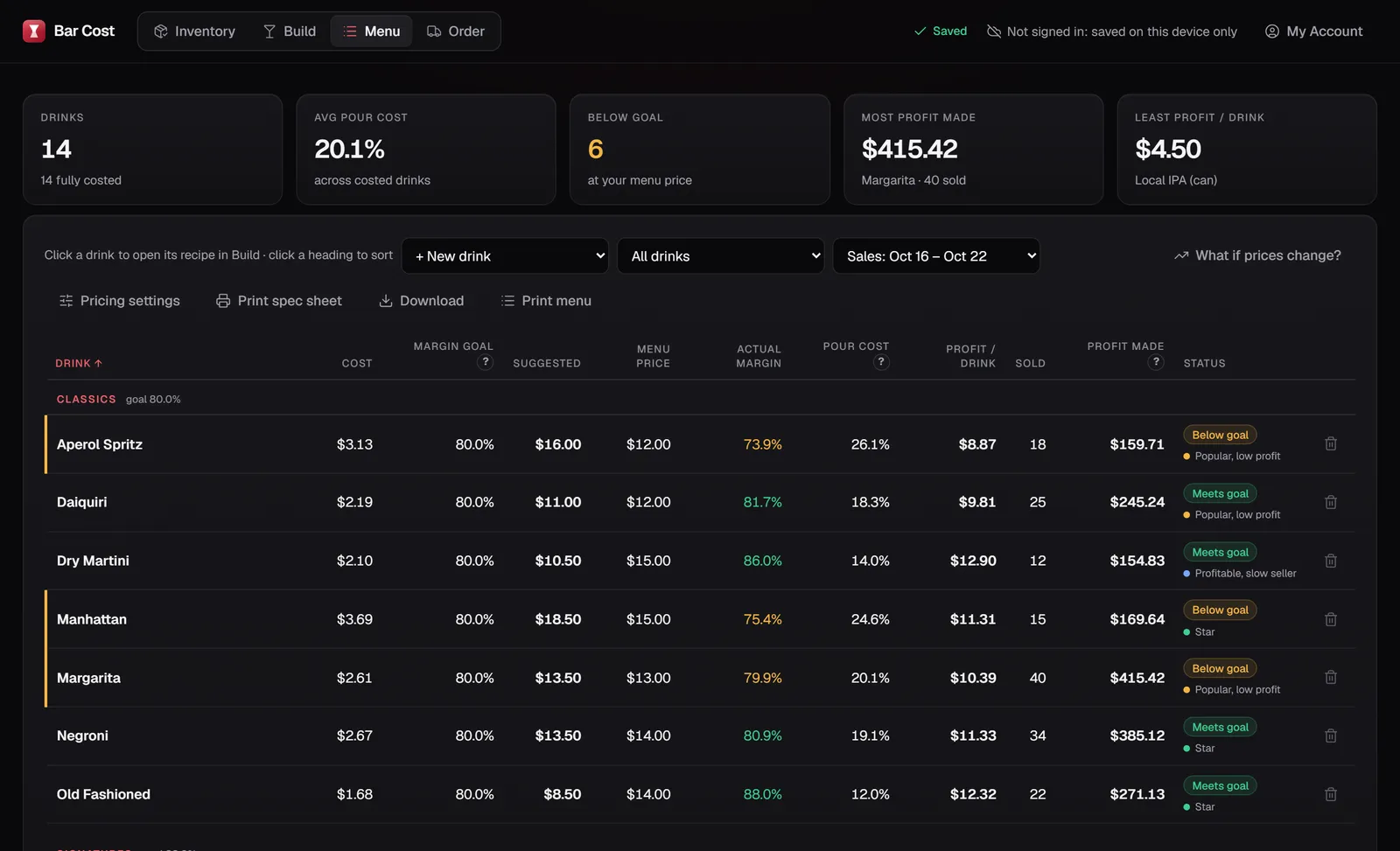Click Negroni pour cost 19.1%

click(x=870, y=736)
